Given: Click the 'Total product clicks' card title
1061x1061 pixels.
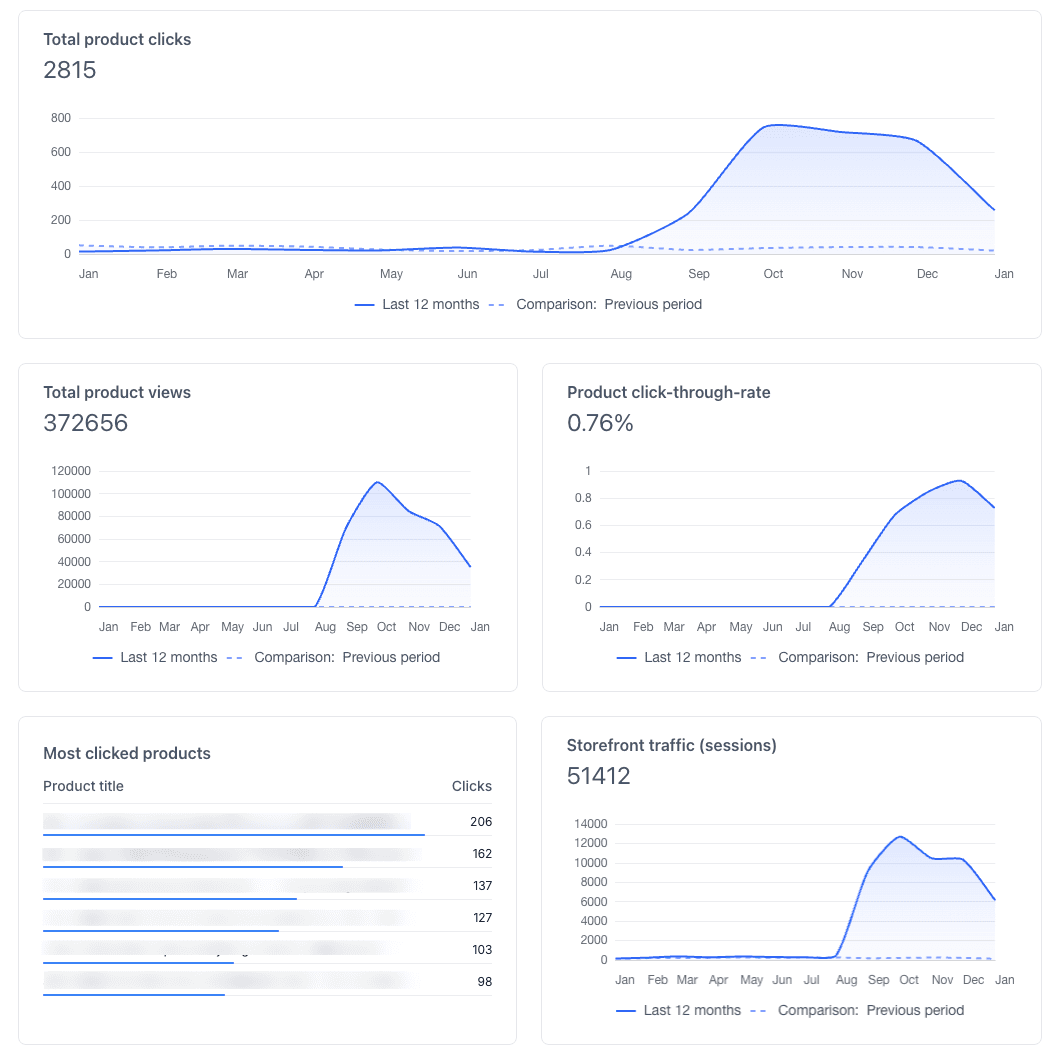Looking at the screenshot, I should tap(117, 40).
